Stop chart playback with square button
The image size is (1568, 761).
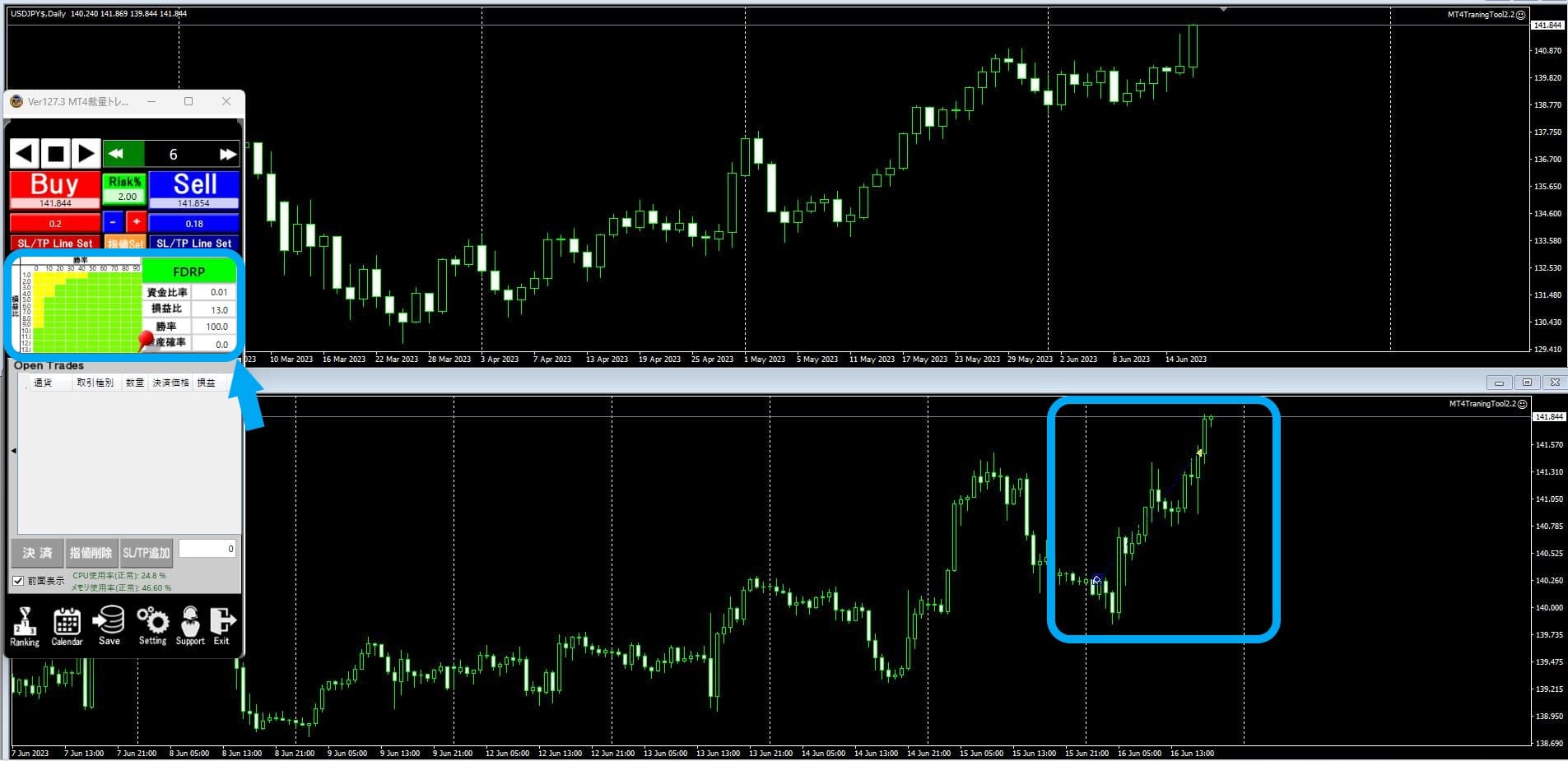(x=55, y=154)
